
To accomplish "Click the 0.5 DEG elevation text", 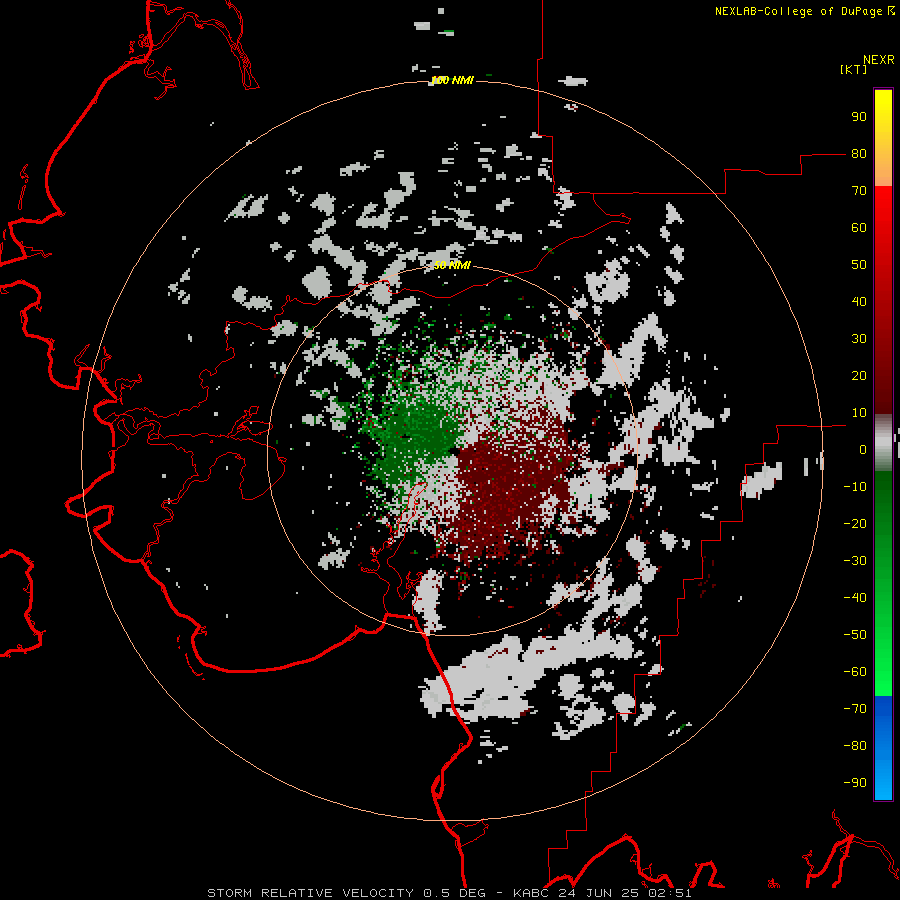I will (x=454, y=893).
